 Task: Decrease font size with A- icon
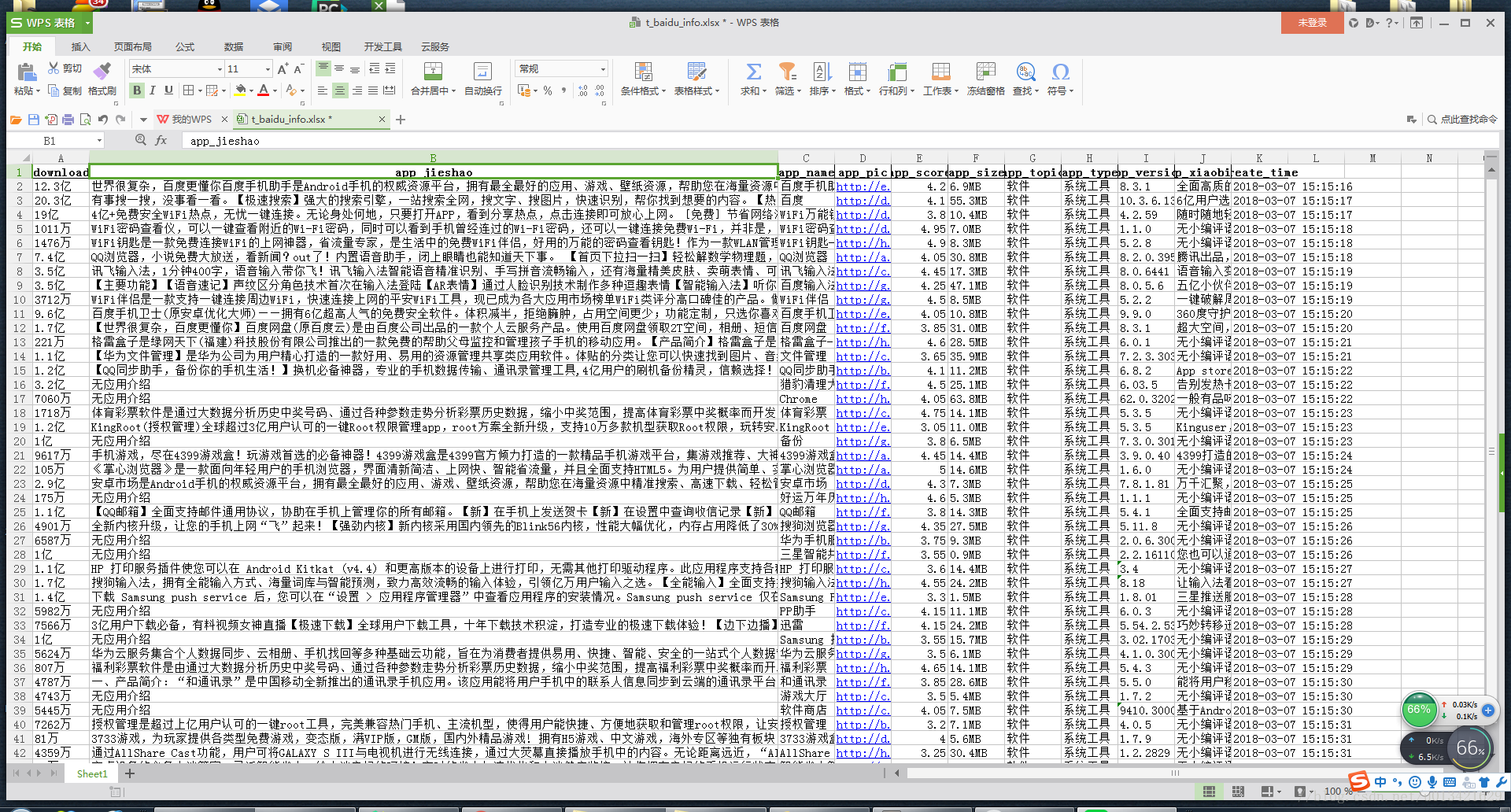click(300, 69)
